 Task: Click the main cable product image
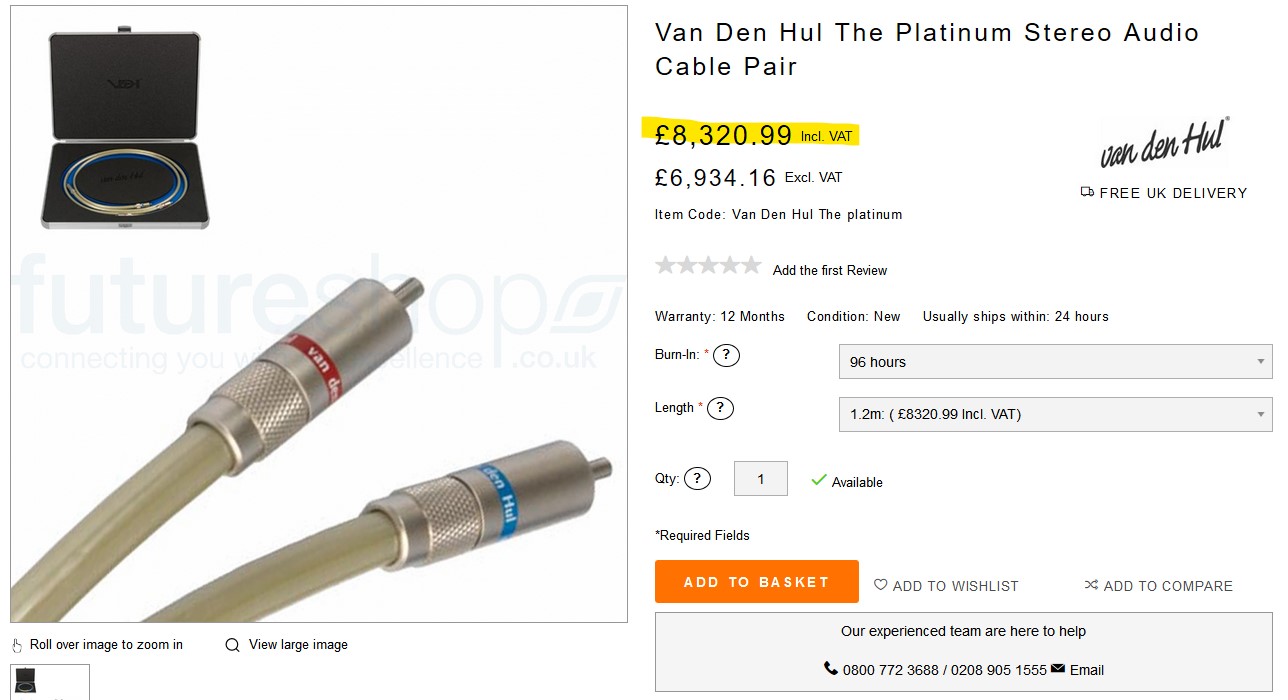[x=319, y=314]
